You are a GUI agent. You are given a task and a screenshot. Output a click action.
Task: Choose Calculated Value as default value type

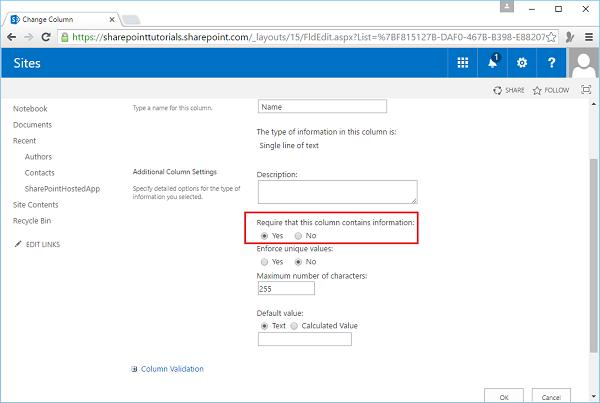click(295, 325)
